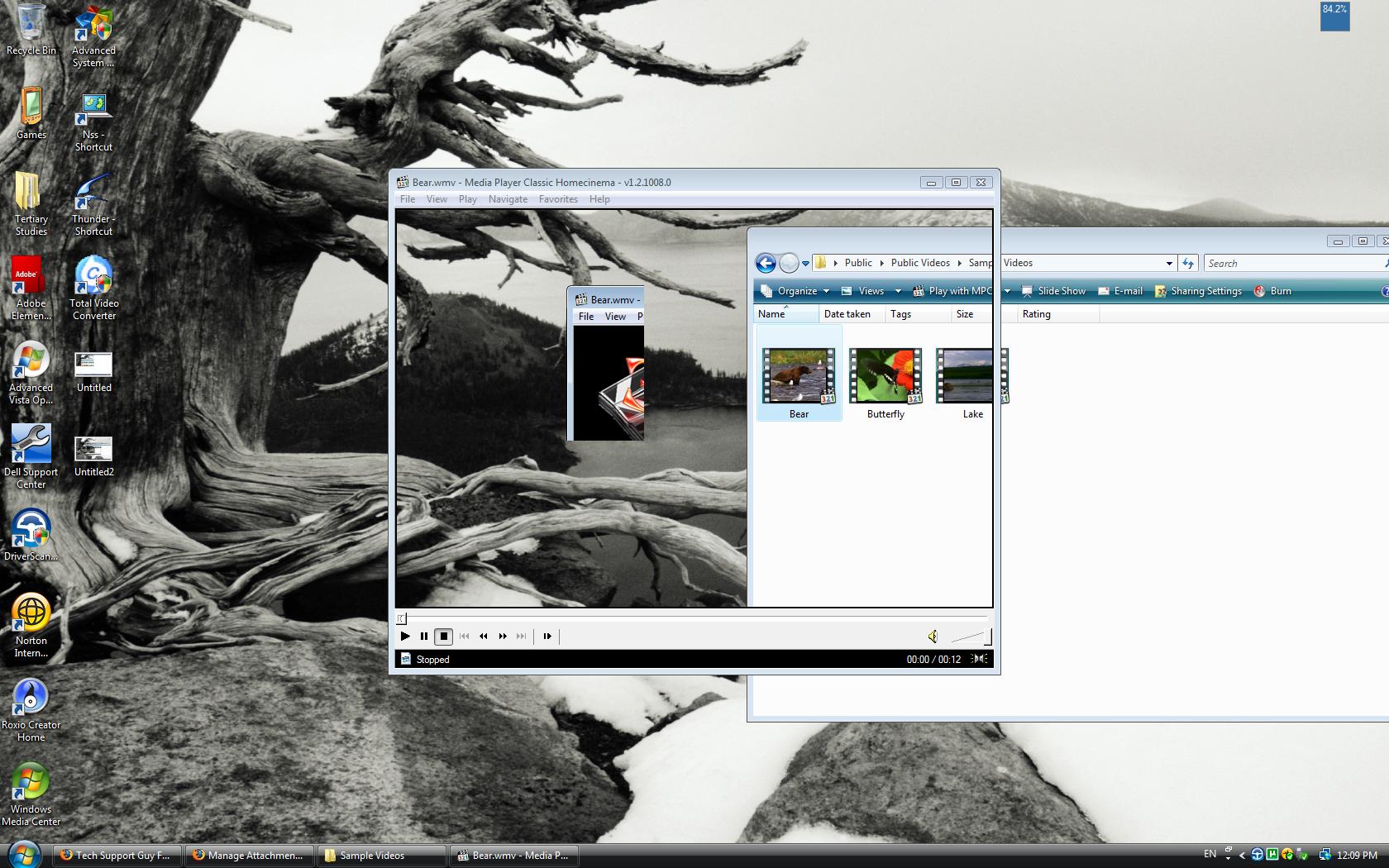Click the Stop button in Media Player Classic

(444, 636)
